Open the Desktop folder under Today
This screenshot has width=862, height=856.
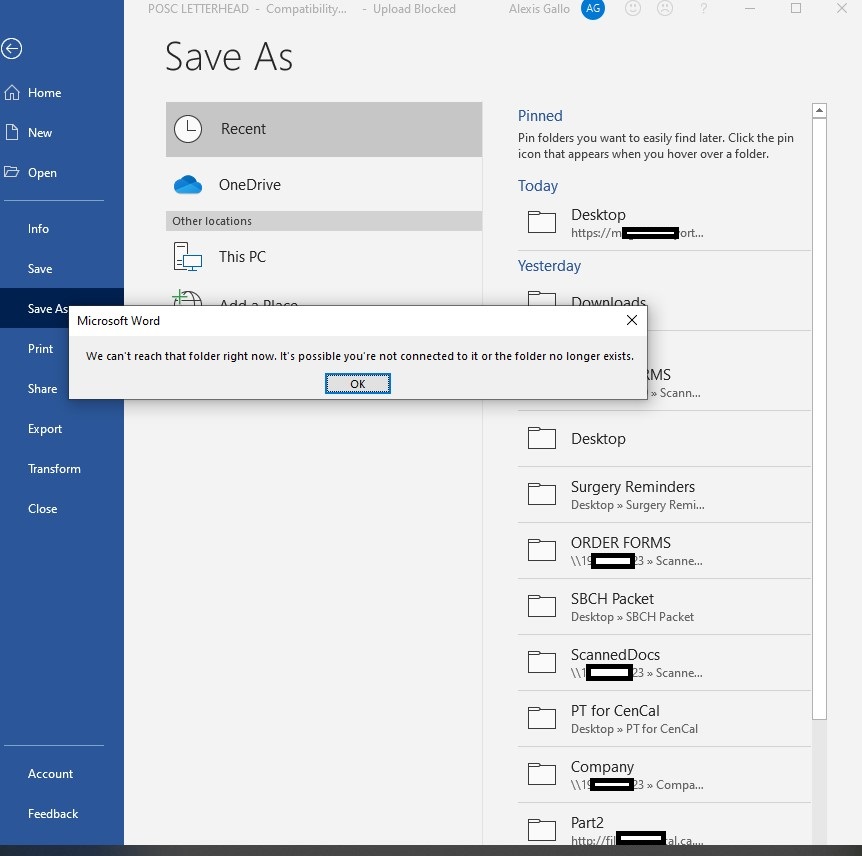[664, 223]
